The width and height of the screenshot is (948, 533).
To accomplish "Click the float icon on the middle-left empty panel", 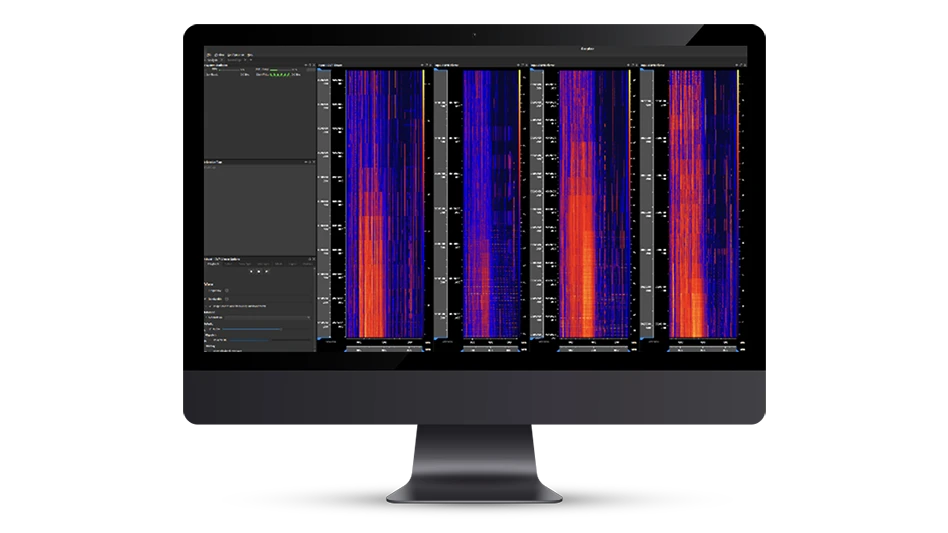I will tap(308, 161).
